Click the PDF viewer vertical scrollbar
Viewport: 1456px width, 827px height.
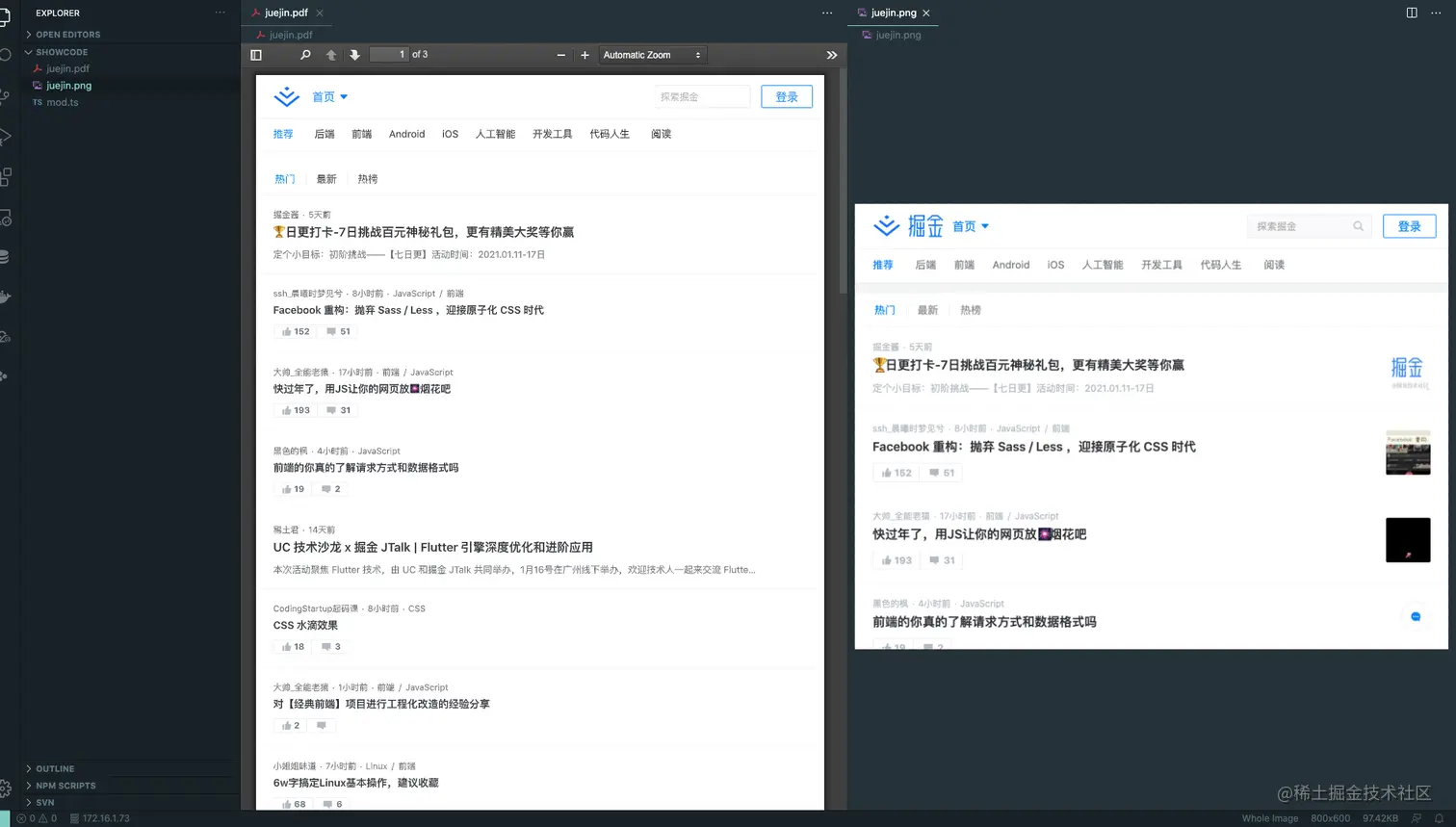click(844, 183)
